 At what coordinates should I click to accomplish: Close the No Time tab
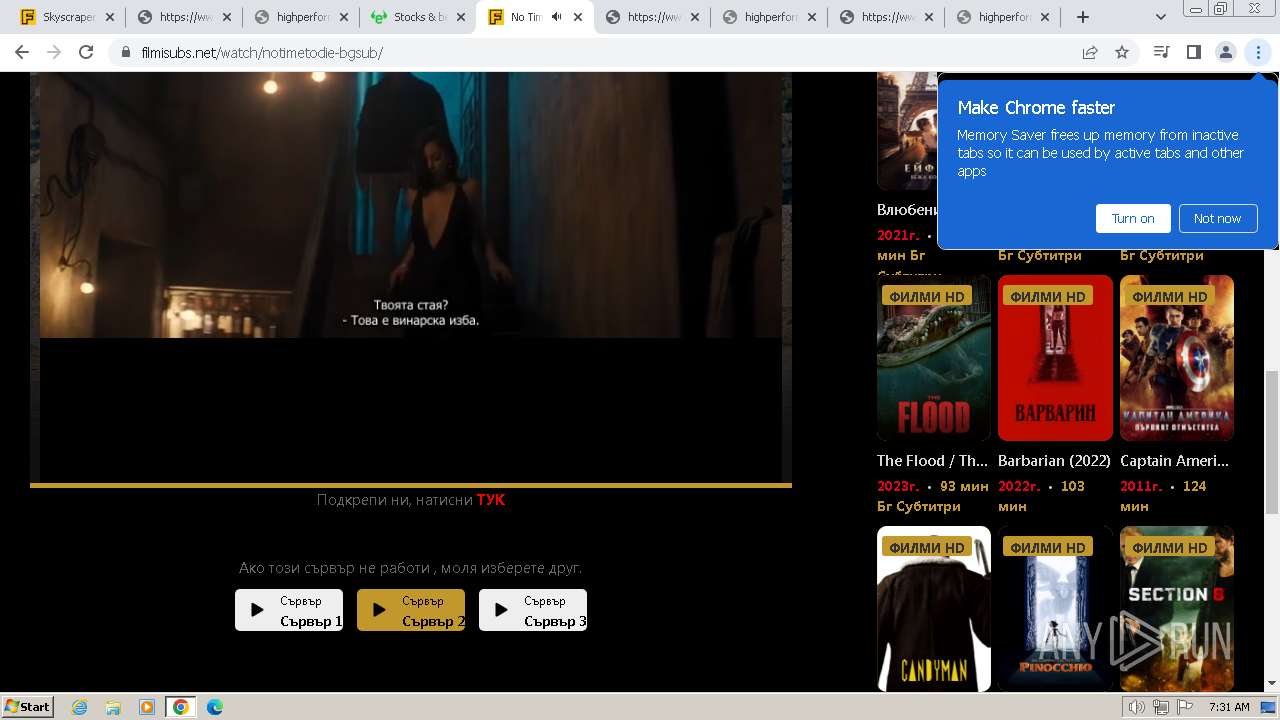pyautogui.click(x=578, y=17)
